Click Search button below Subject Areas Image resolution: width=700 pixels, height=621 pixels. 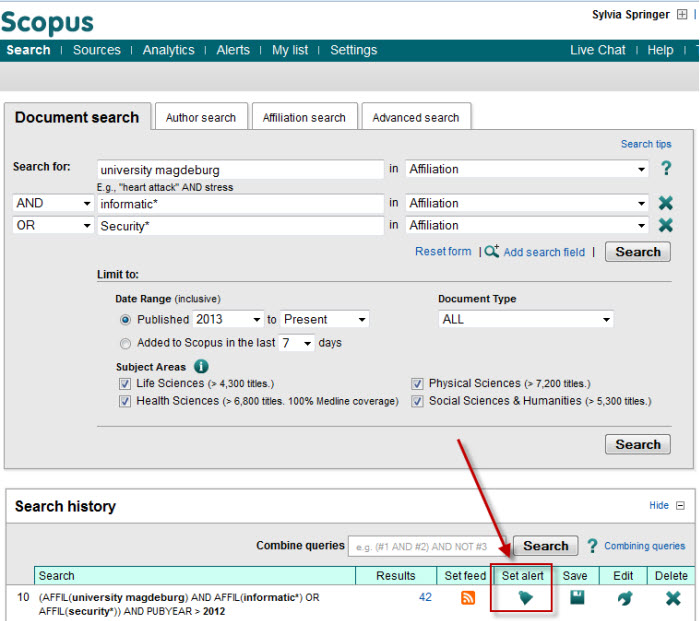pyautogui.click(x=638, y=444)
